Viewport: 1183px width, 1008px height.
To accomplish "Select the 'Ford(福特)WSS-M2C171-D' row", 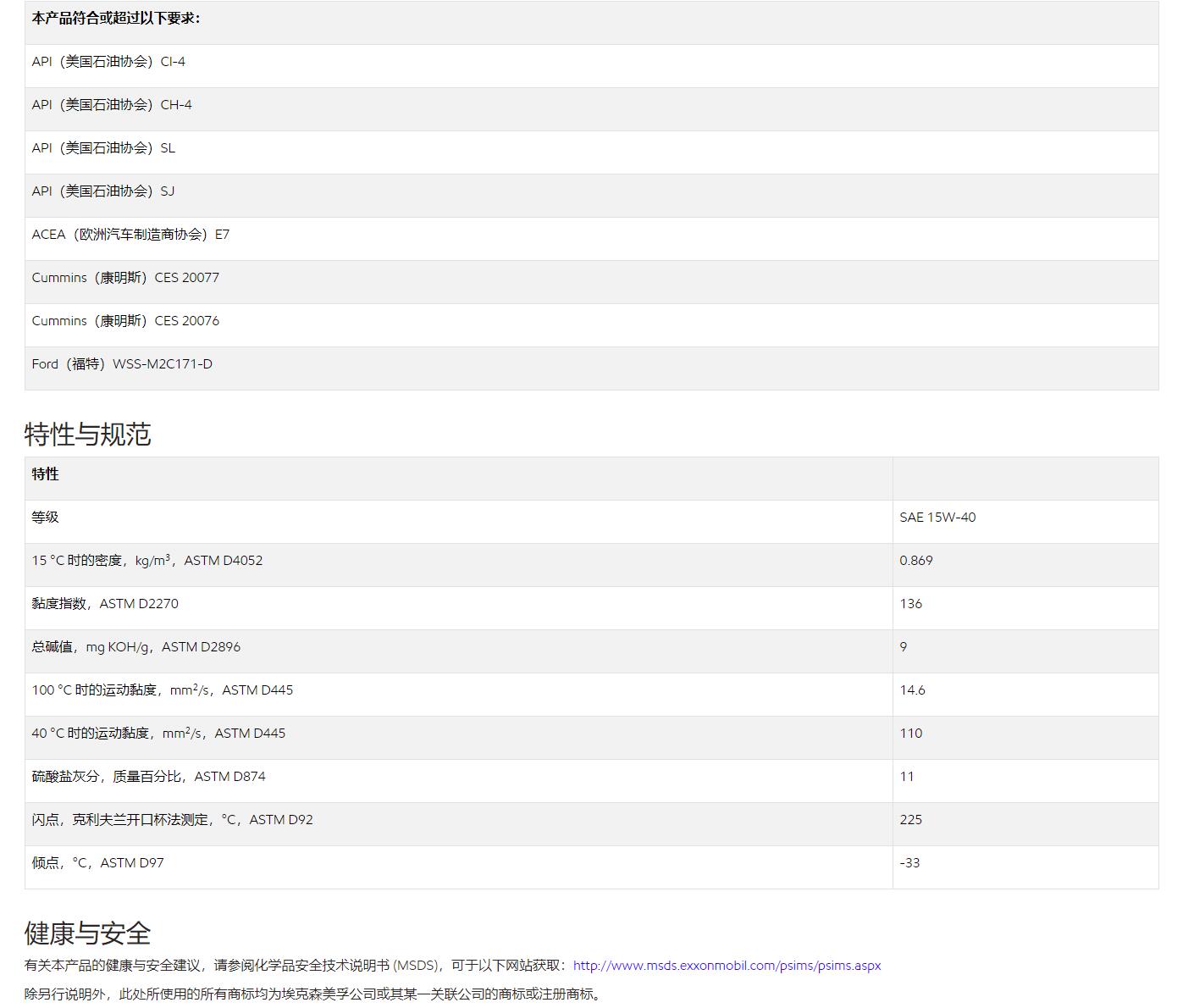I will pos(591,368).
